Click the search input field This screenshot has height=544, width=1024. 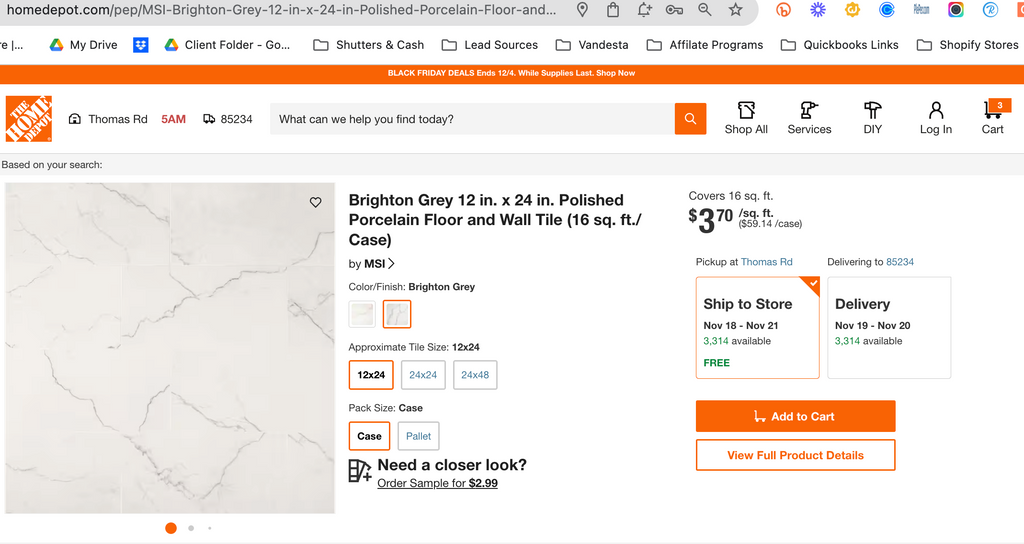(472, 119)
